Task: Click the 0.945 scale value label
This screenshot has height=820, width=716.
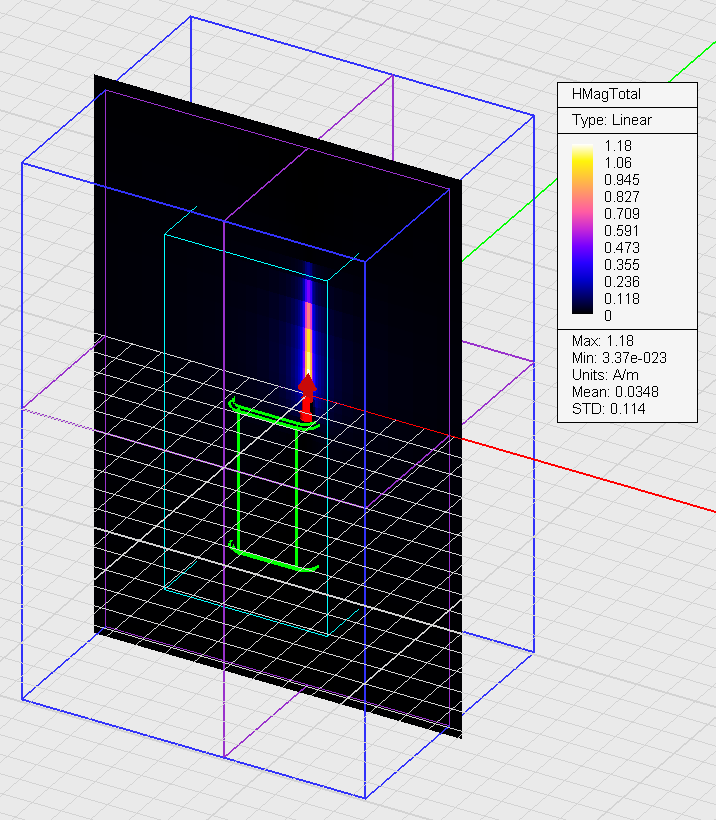Action: (622, 180)
